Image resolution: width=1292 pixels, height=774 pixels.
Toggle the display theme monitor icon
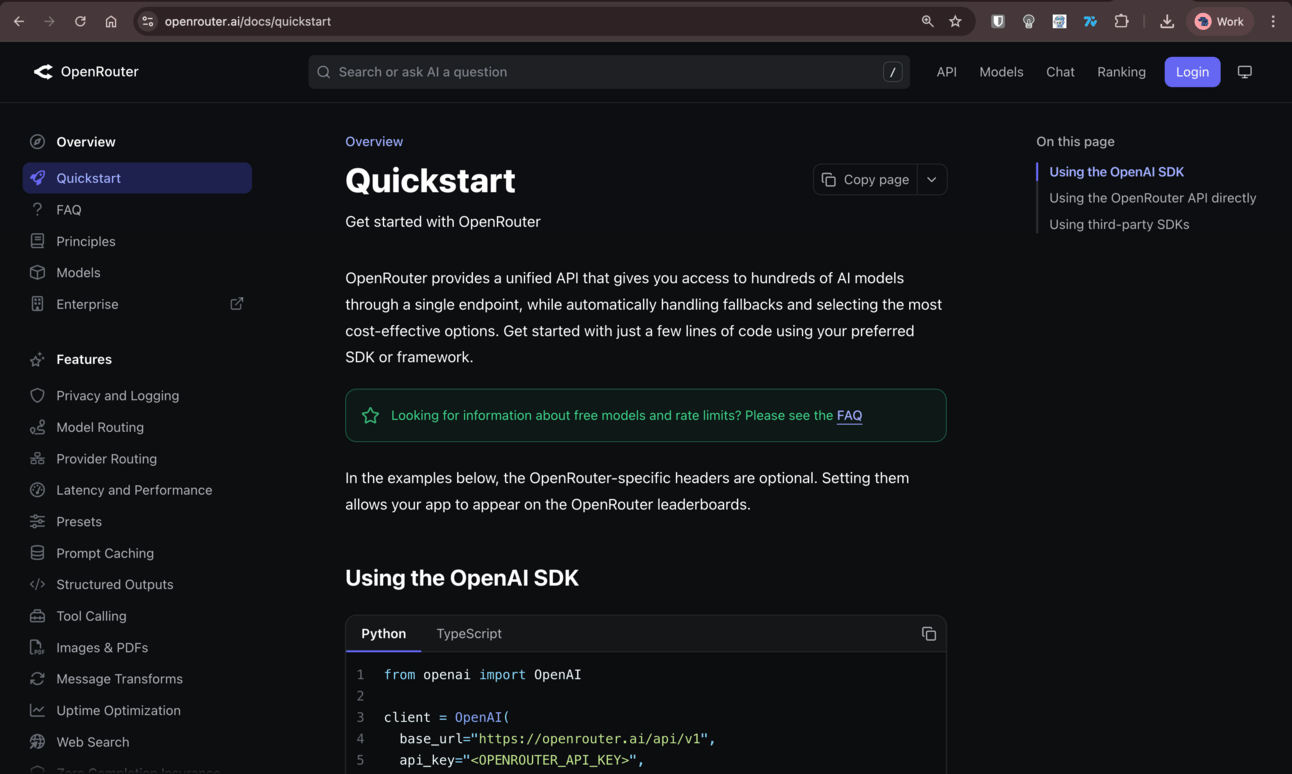click(1245, 72)
